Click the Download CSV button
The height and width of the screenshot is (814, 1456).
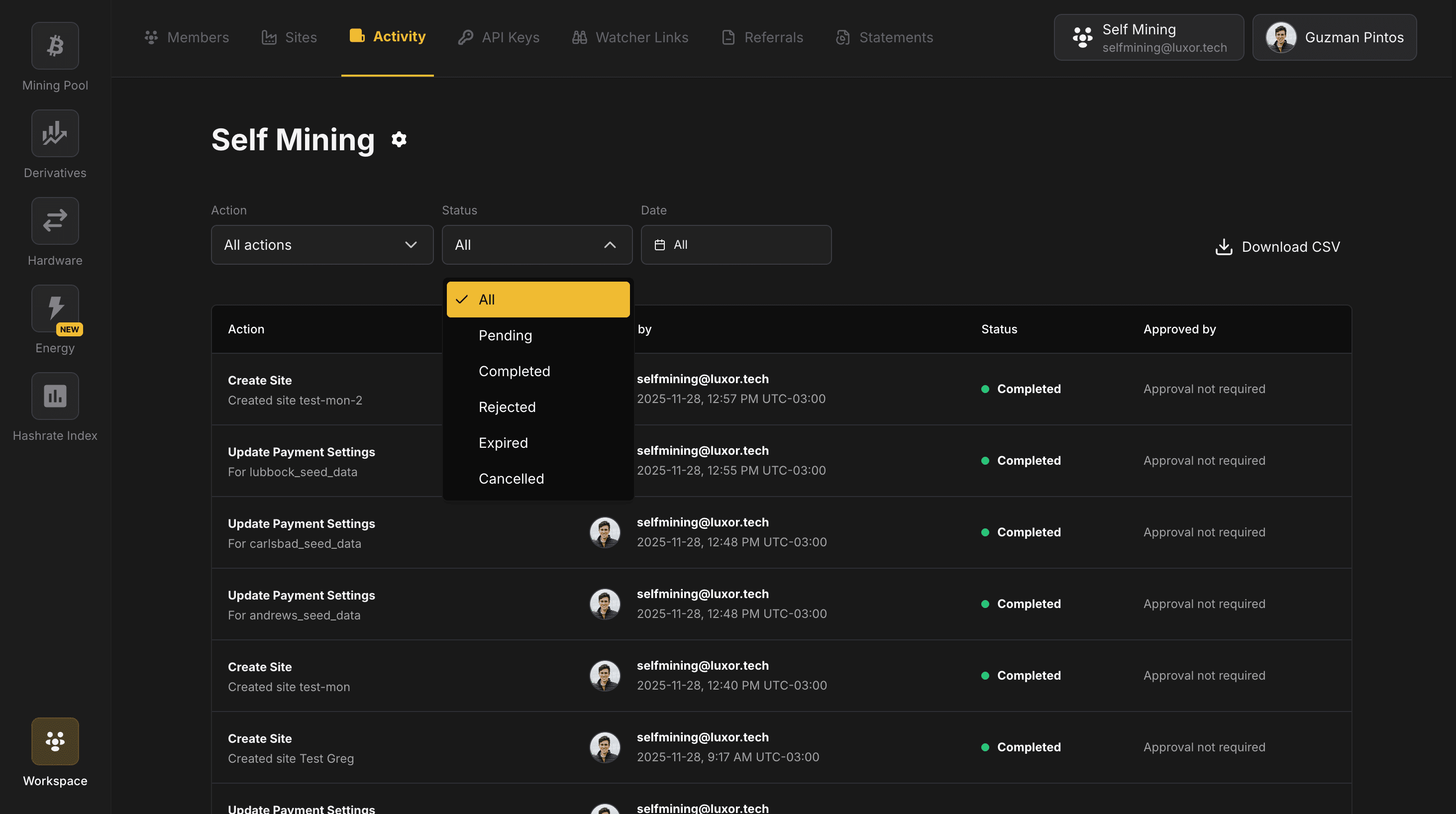pos(1277,246)
